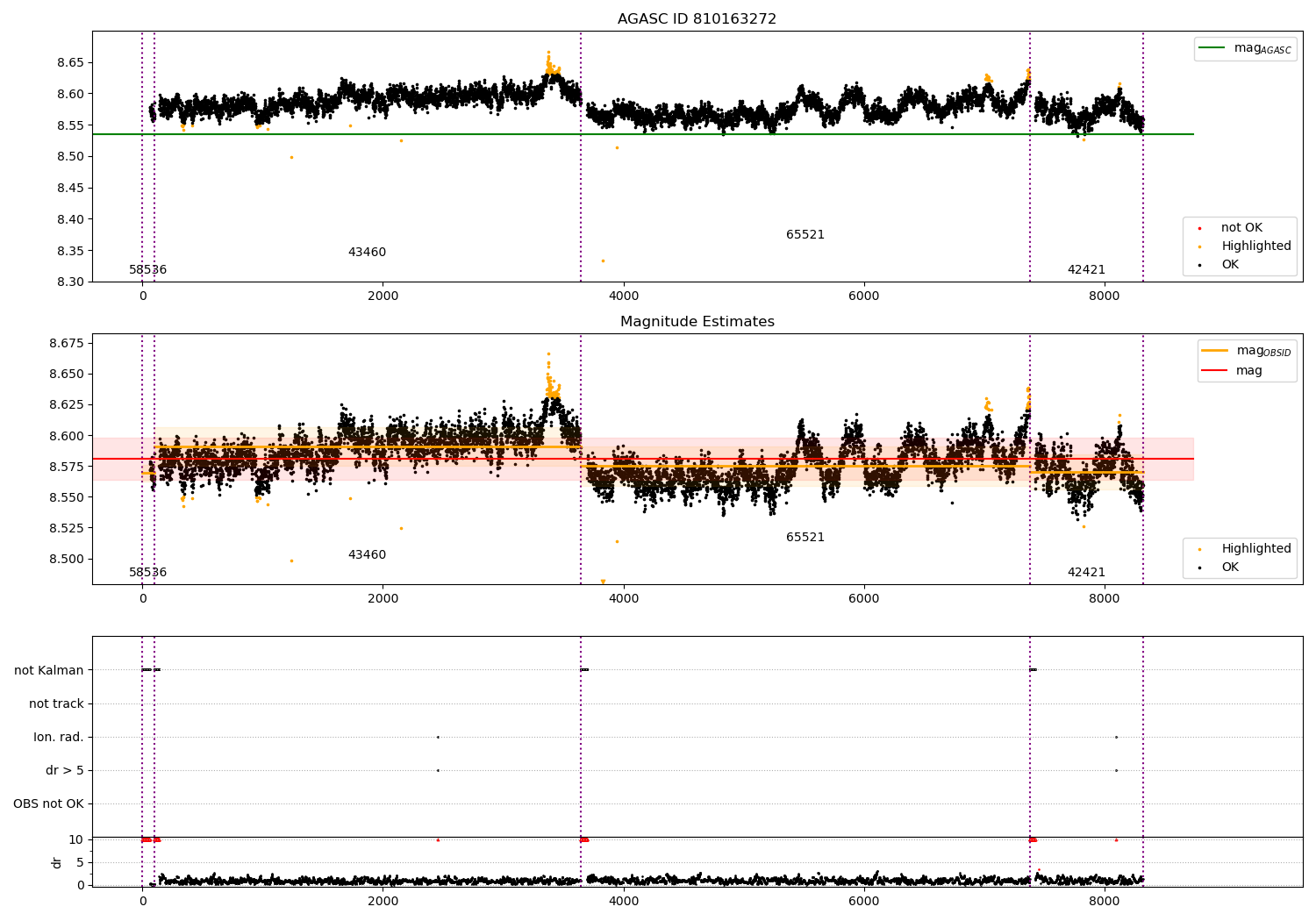Click obsid label 42421 in top plot
1316x921 pixels.
point(1086,270)
